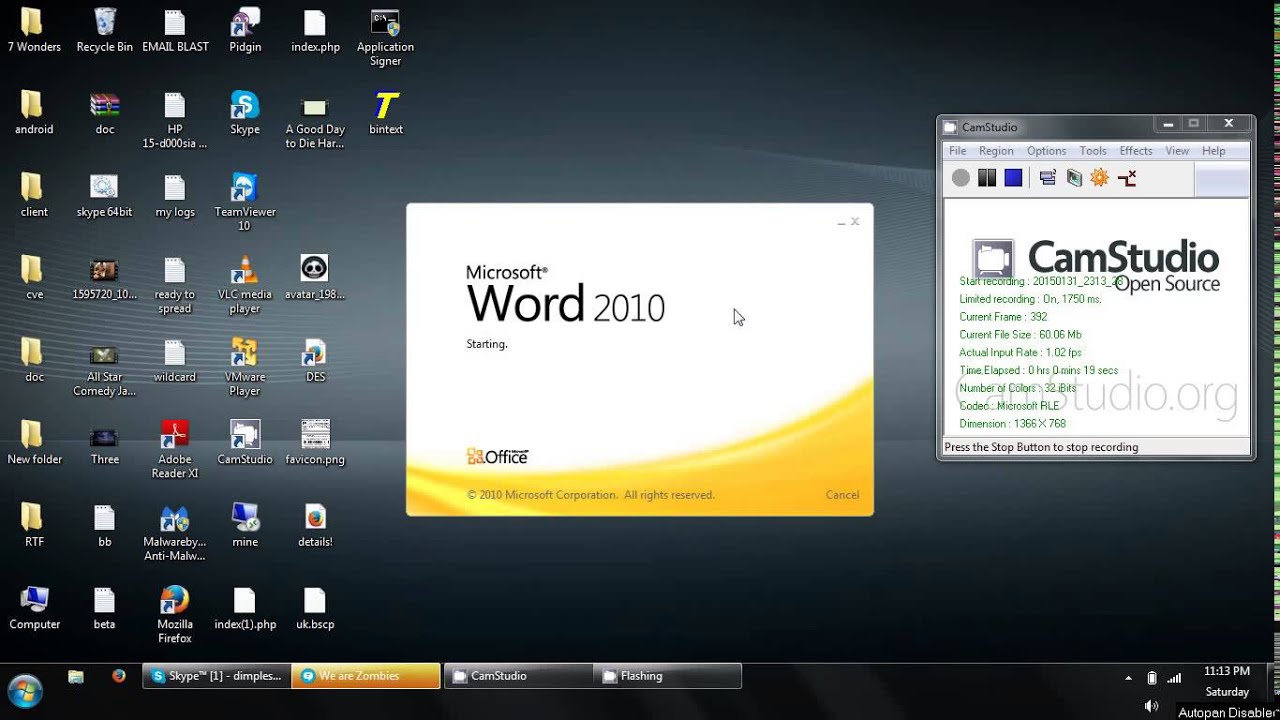
Task: Switch to the Flashing taskbar item
Action: pyautogui.click(x=667, y=676)
